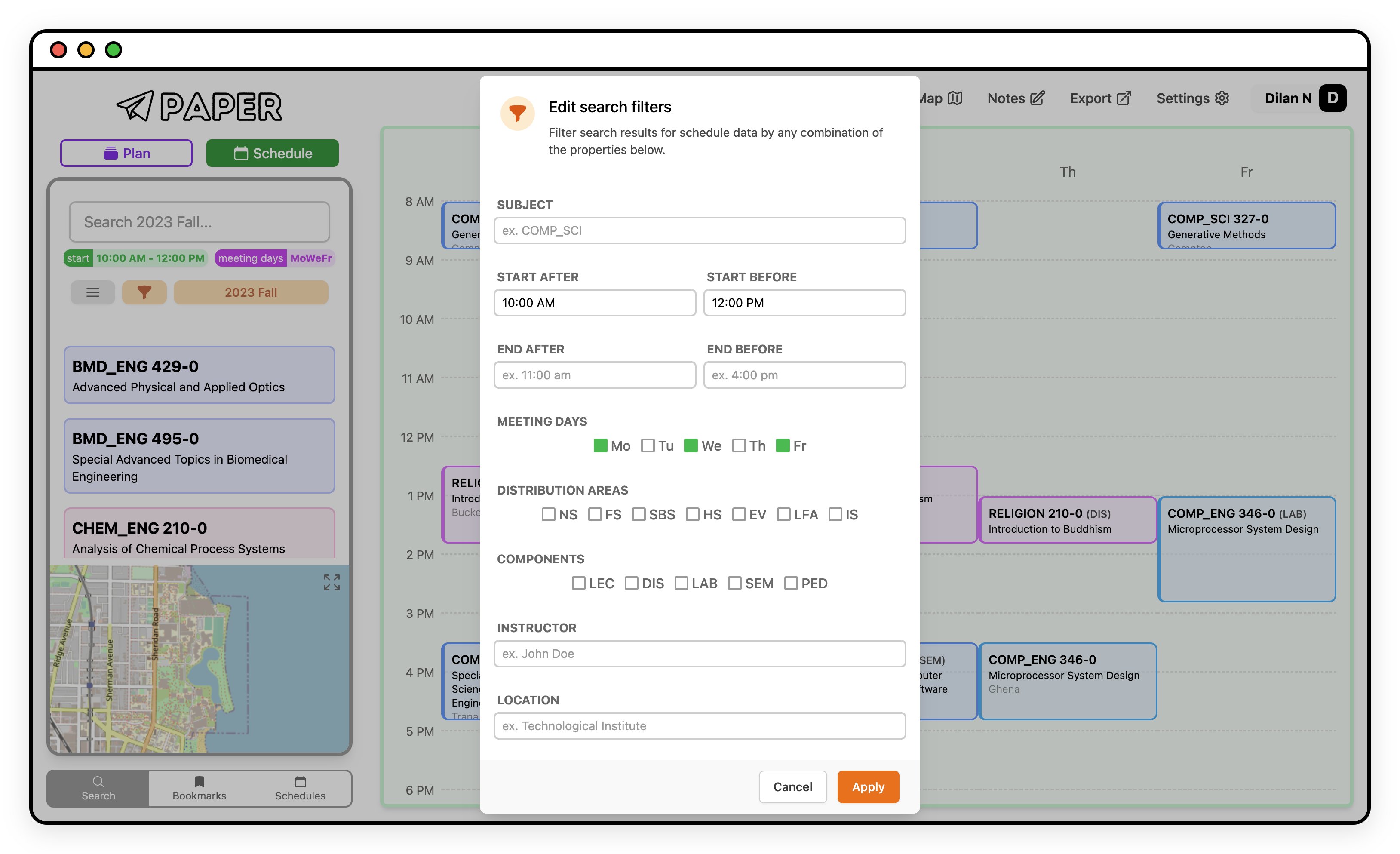Viewport: 1400px width, 854px height.
Task: Focus the Location input field
Action: pyautogui.click(x=700, y=725)
